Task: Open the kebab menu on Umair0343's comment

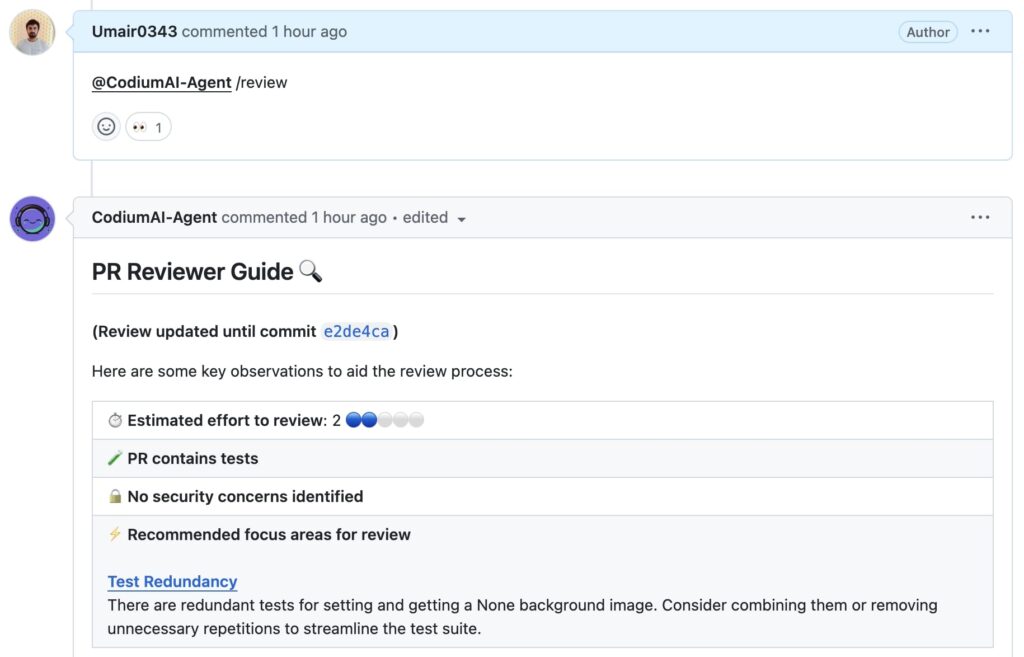Action: point(981,31)
